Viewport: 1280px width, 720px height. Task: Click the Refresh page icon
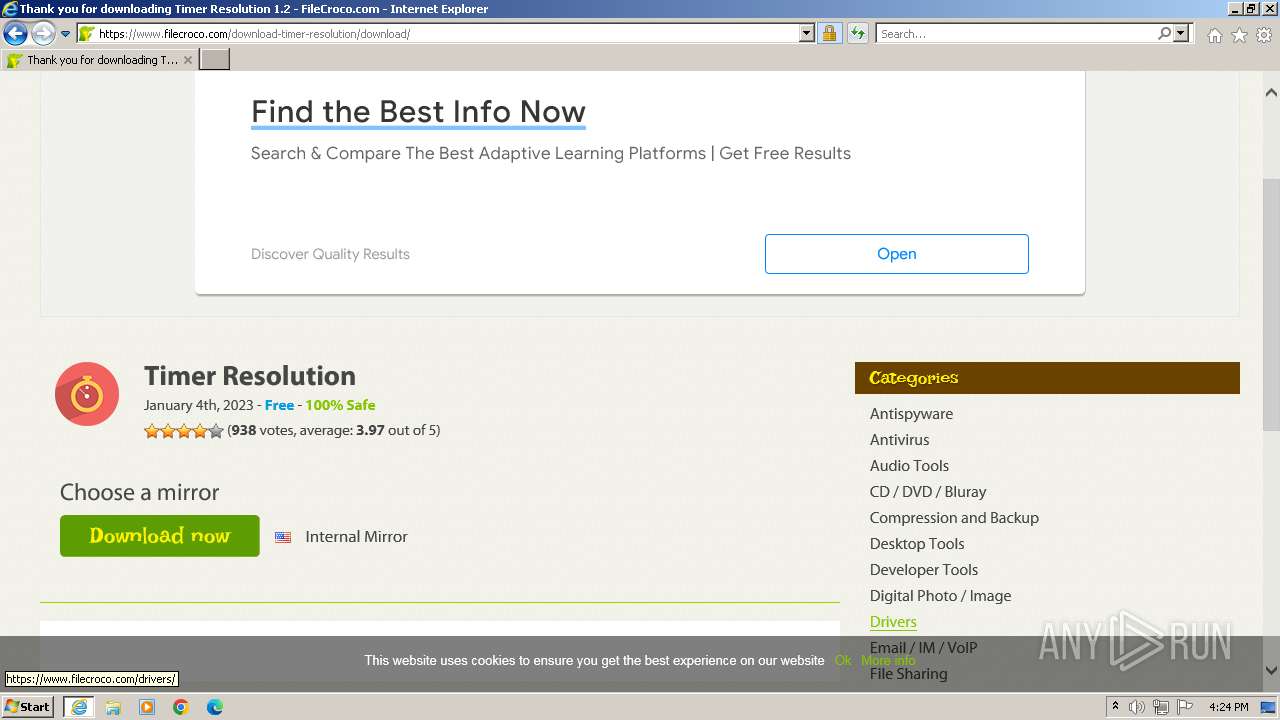[x=857, y=33]
